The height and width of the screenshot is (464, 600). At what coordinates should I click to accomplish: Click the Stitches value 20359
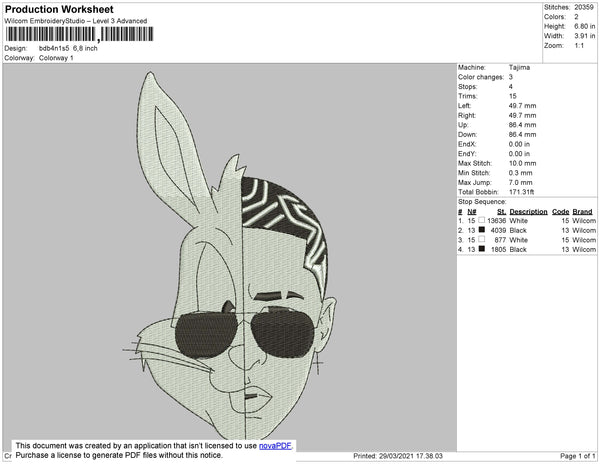click(x=584, y=7)
